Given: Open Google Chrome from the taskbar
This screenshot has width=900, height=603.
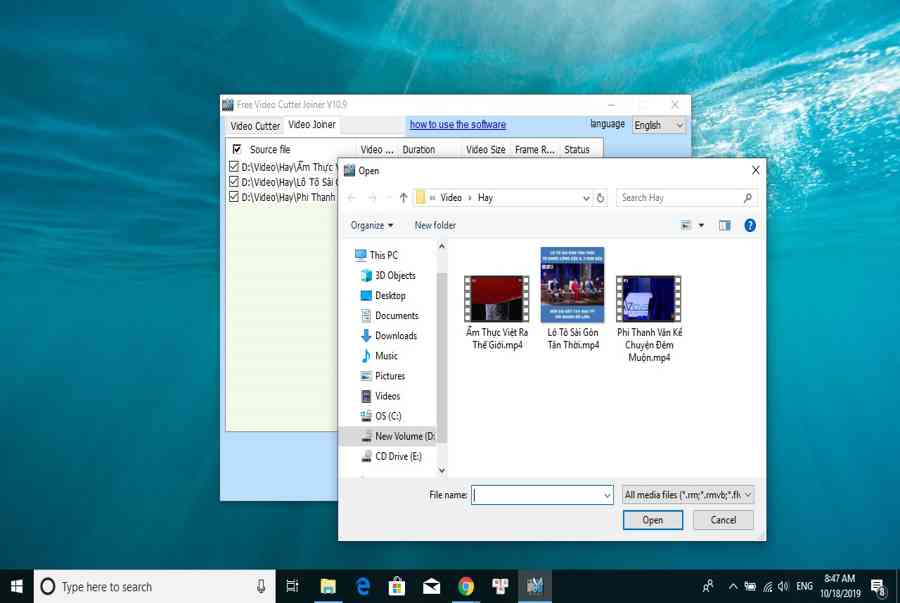Looking at the screenshot, I should tap(466, 587).
